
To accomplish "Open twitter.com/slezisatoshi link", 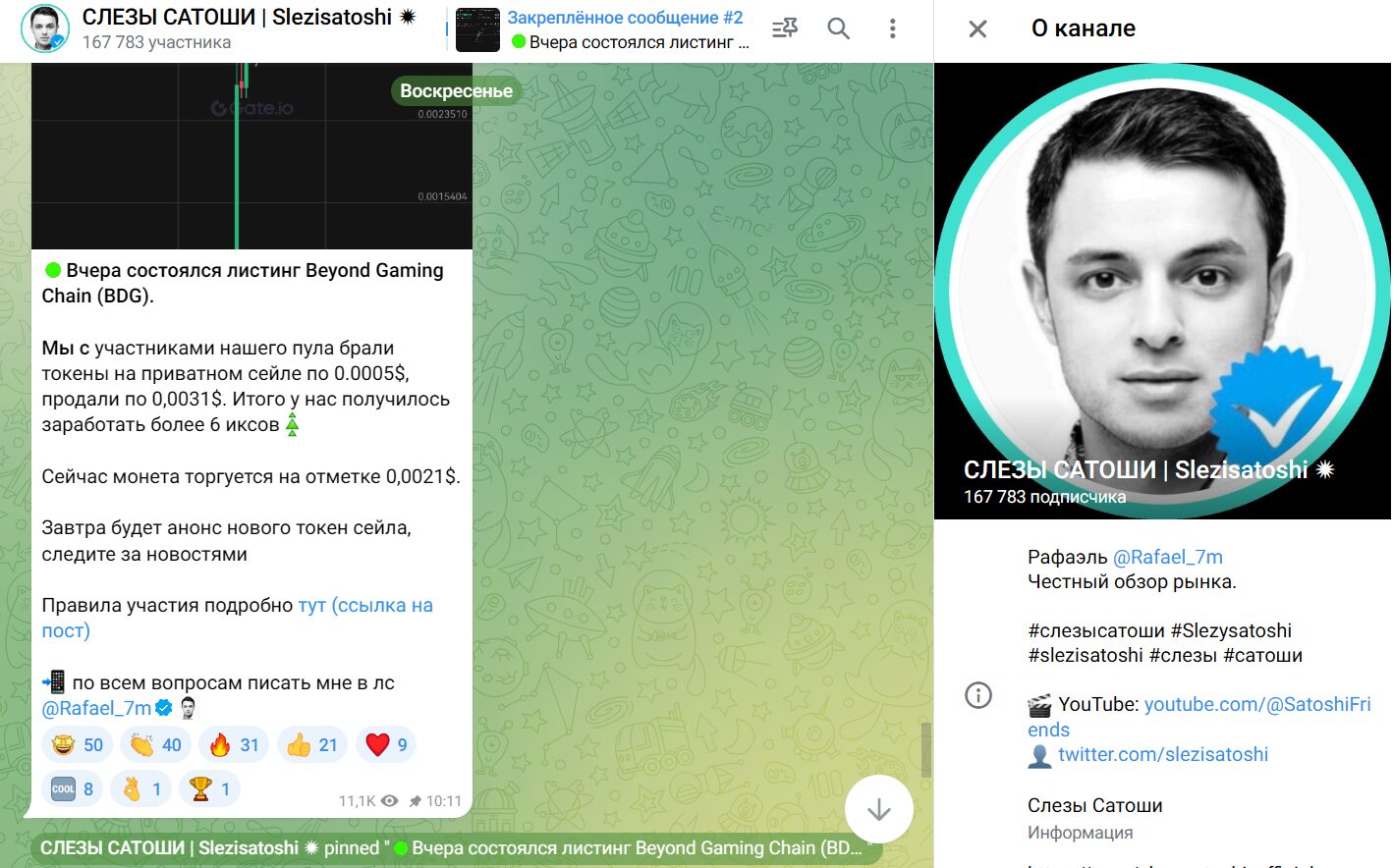I will [x=1163, y=754].
